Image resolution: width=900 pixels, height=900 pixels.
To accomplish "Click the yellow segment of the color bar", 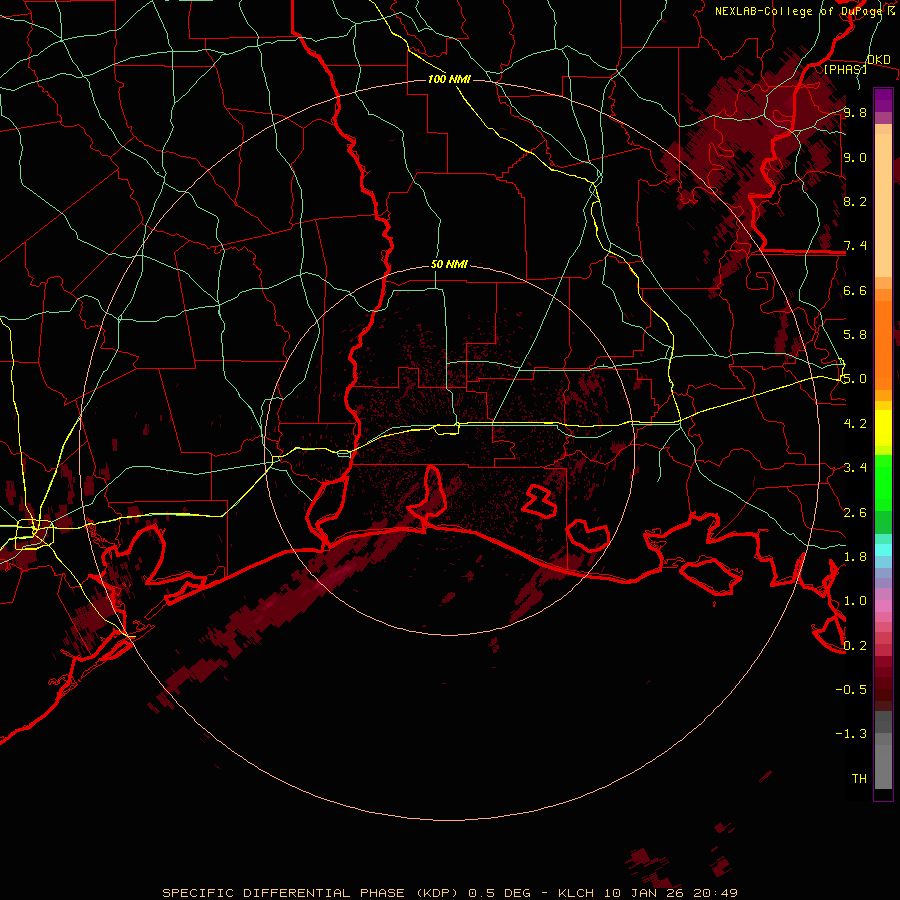I will pyautogui.click(x=883, y=428).
